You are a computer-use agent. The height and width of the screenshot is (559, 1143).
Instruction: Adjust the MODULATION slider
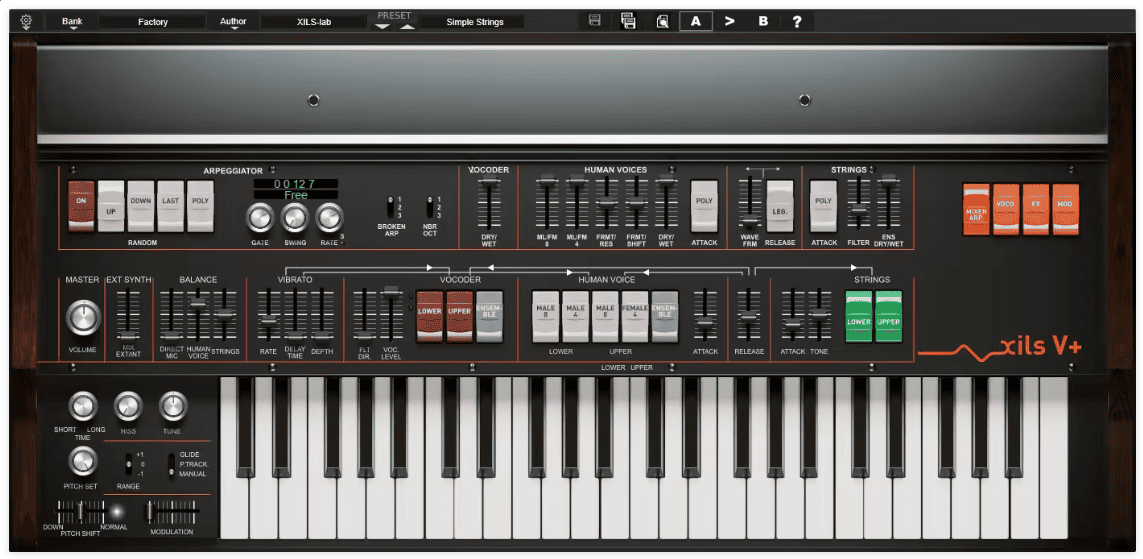pyautogui.click(x=171, y=512)
